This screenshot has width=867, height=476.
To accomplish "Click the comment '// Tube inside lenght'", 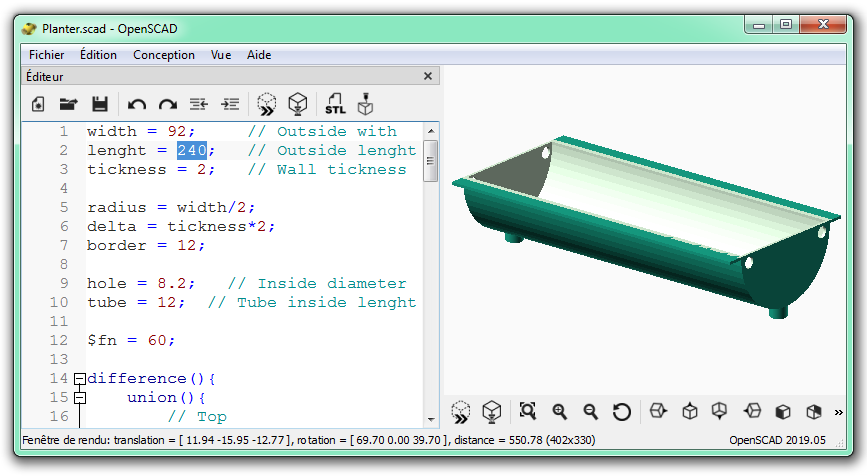I will point(312,303).
